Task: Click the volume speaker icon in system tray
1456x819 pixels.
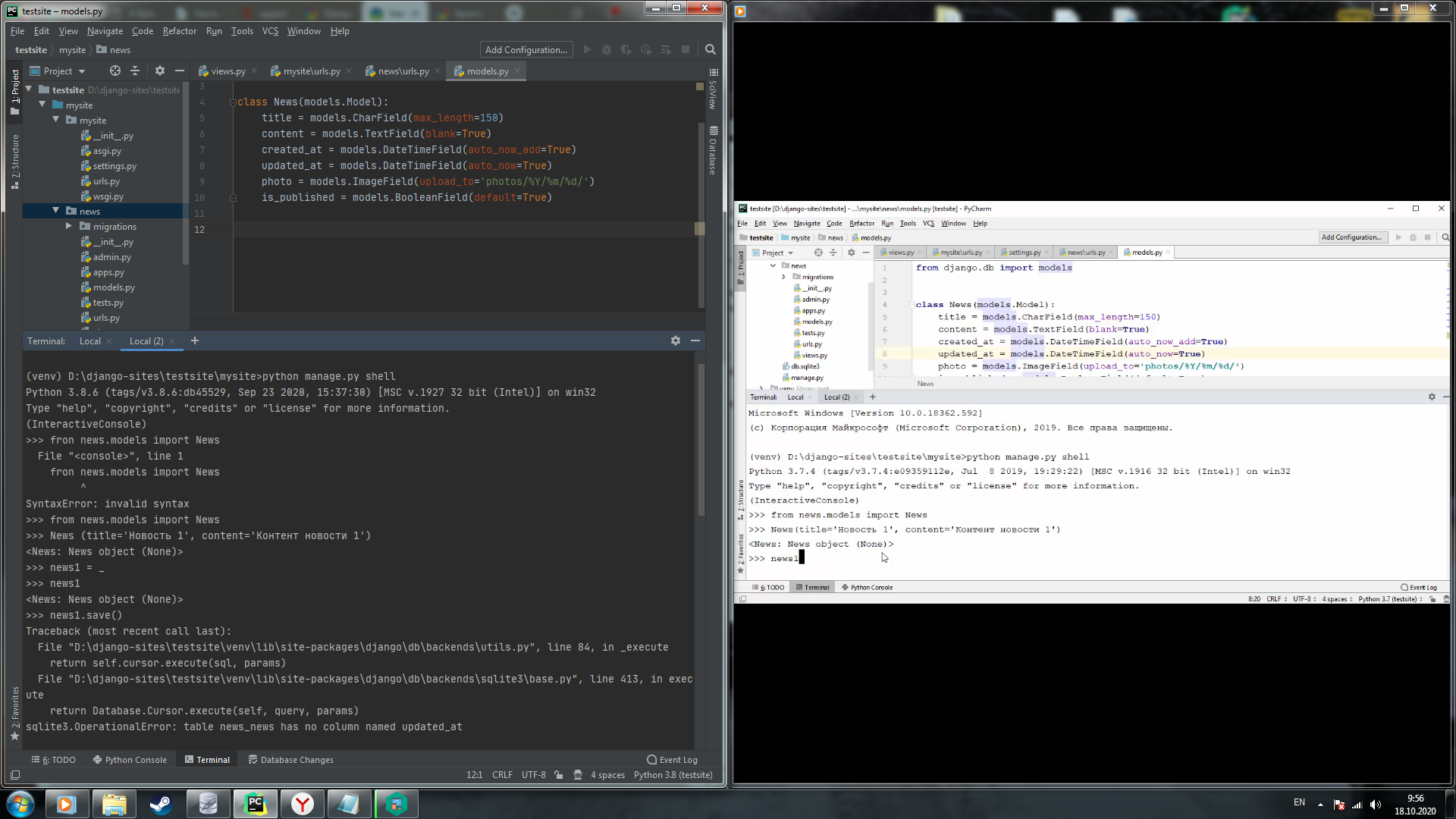Action: tap(1376, 805)
